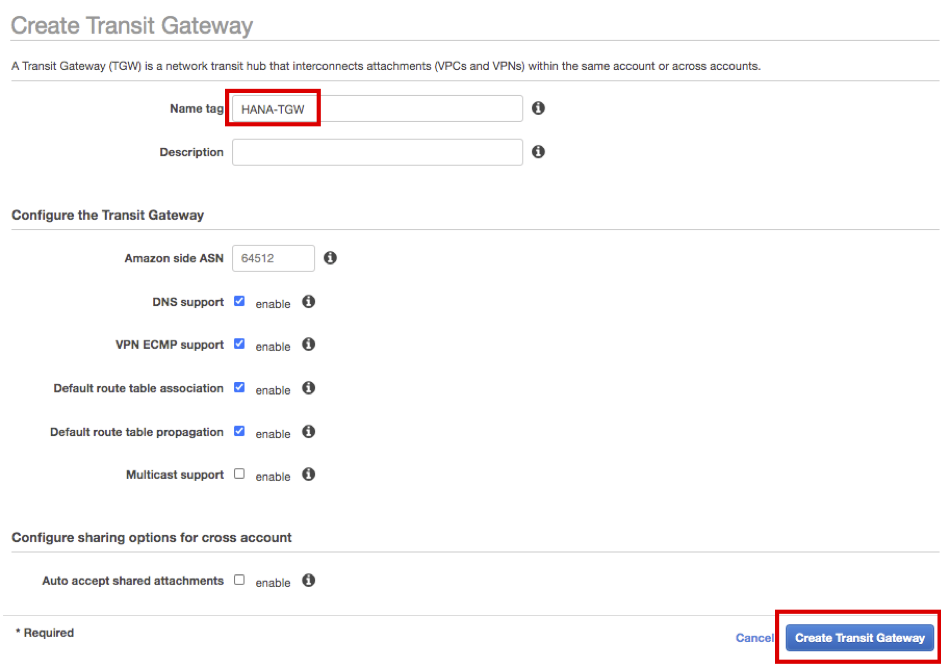Screen dimensions: 941x668
Task: View info on Default route table propagation
Action: click(x=309, y=432)
